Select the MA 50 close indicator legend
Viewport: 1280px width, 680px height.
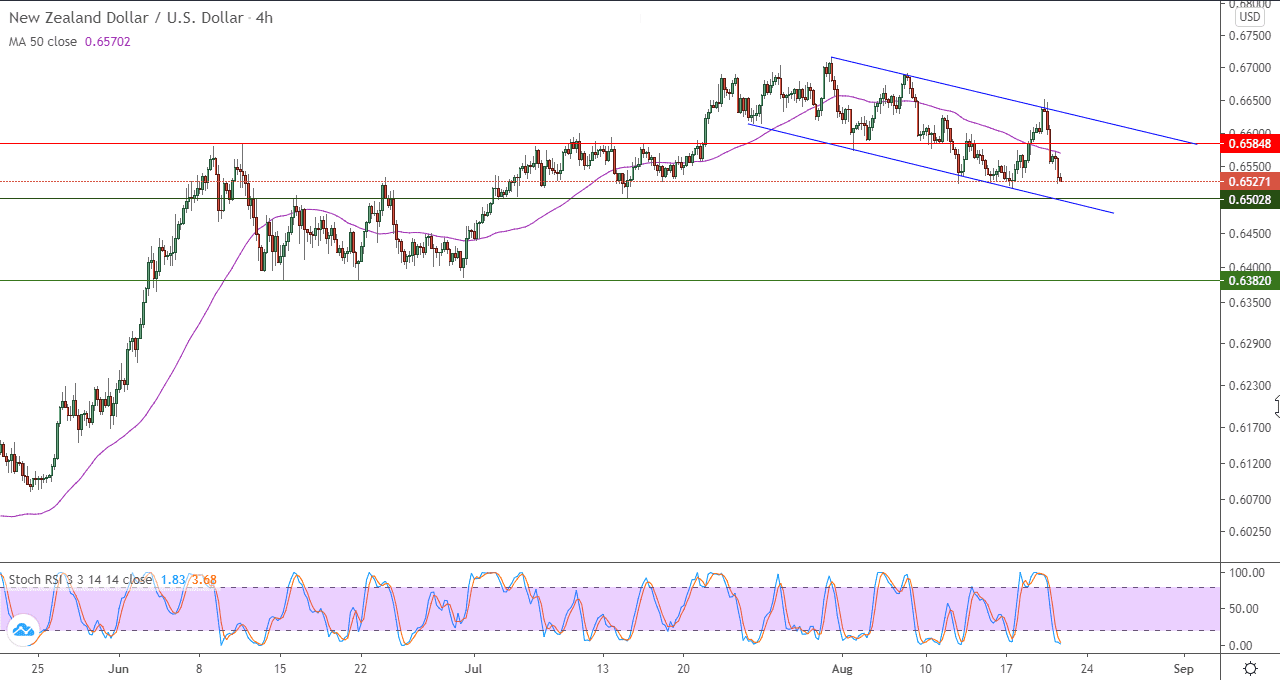[x=44, y=42]
